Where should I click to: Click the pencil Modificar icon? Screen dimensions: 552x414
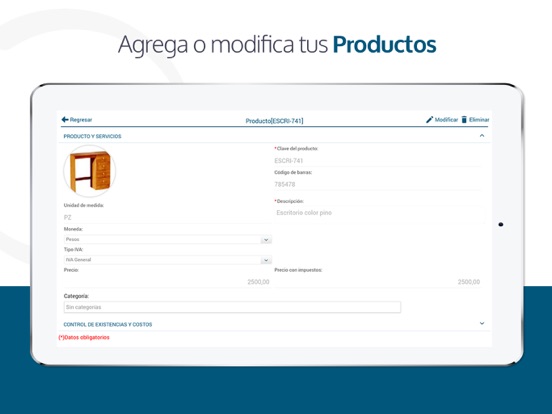[x=429, y=120]
